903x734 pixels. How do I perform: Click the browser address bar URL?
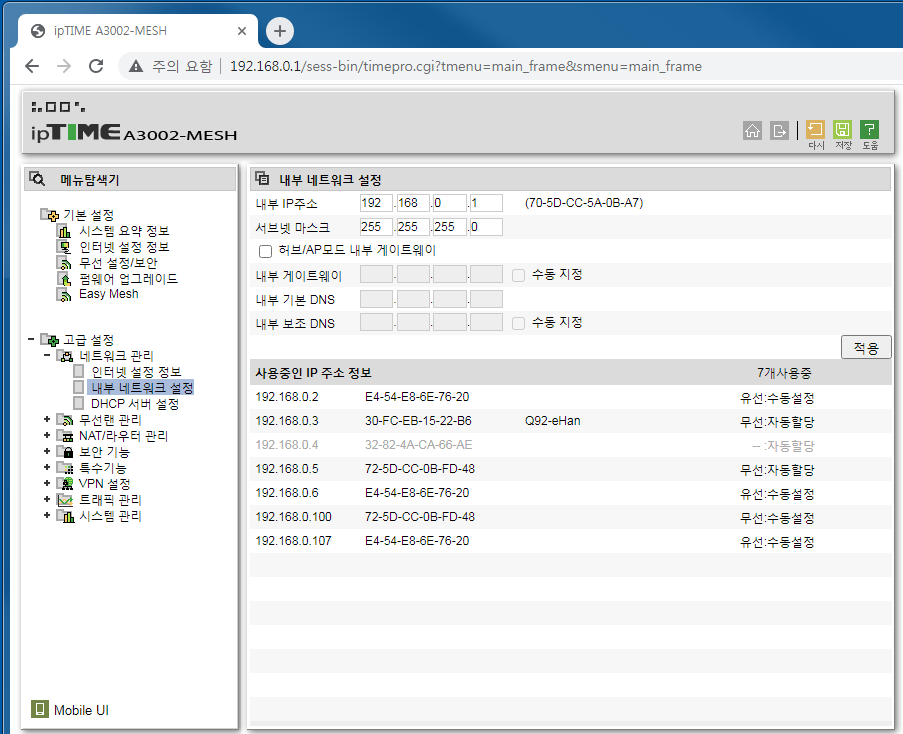[465, 66]
